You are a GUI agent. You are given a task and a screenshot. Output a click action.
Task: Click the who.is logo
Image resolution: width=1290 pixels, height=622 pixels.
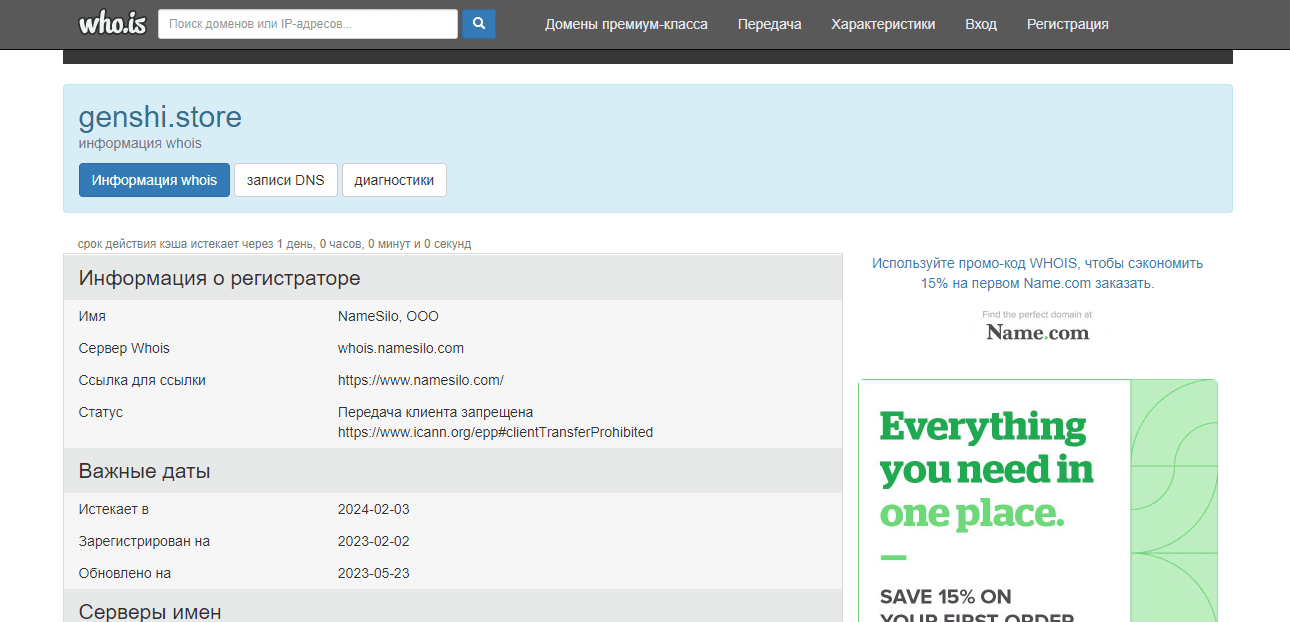pos(112,24)
